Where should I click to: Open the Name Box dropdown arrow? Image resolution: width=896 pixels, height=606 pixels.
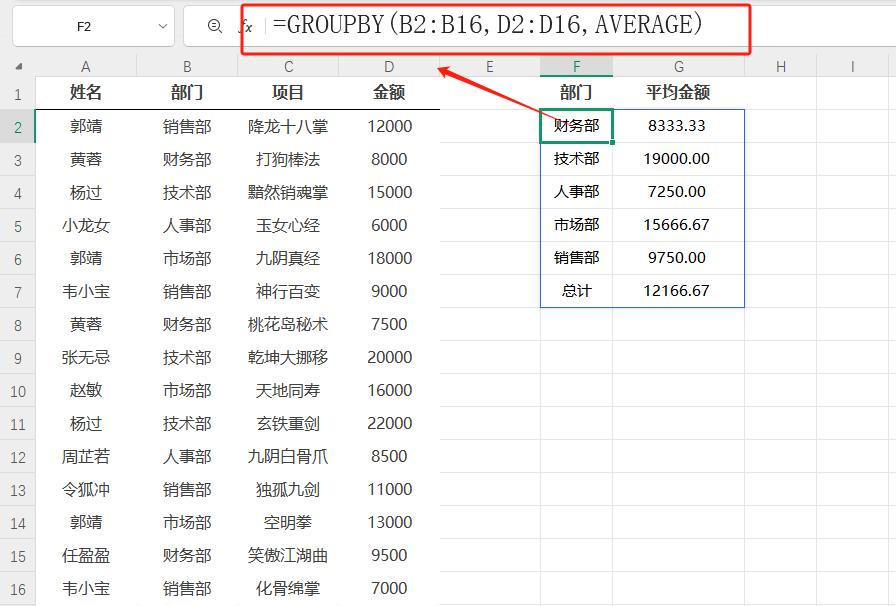(163, 26)
